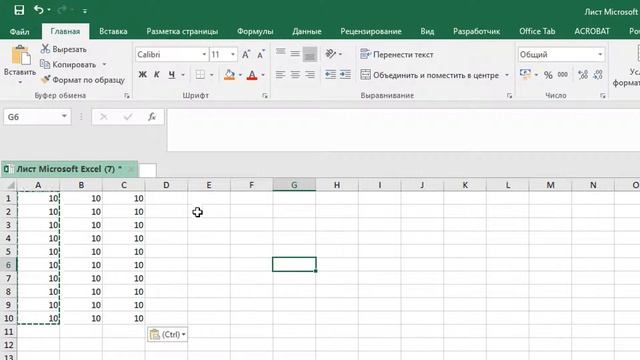
Task: Undo the last action
Action: pos(38,9)
